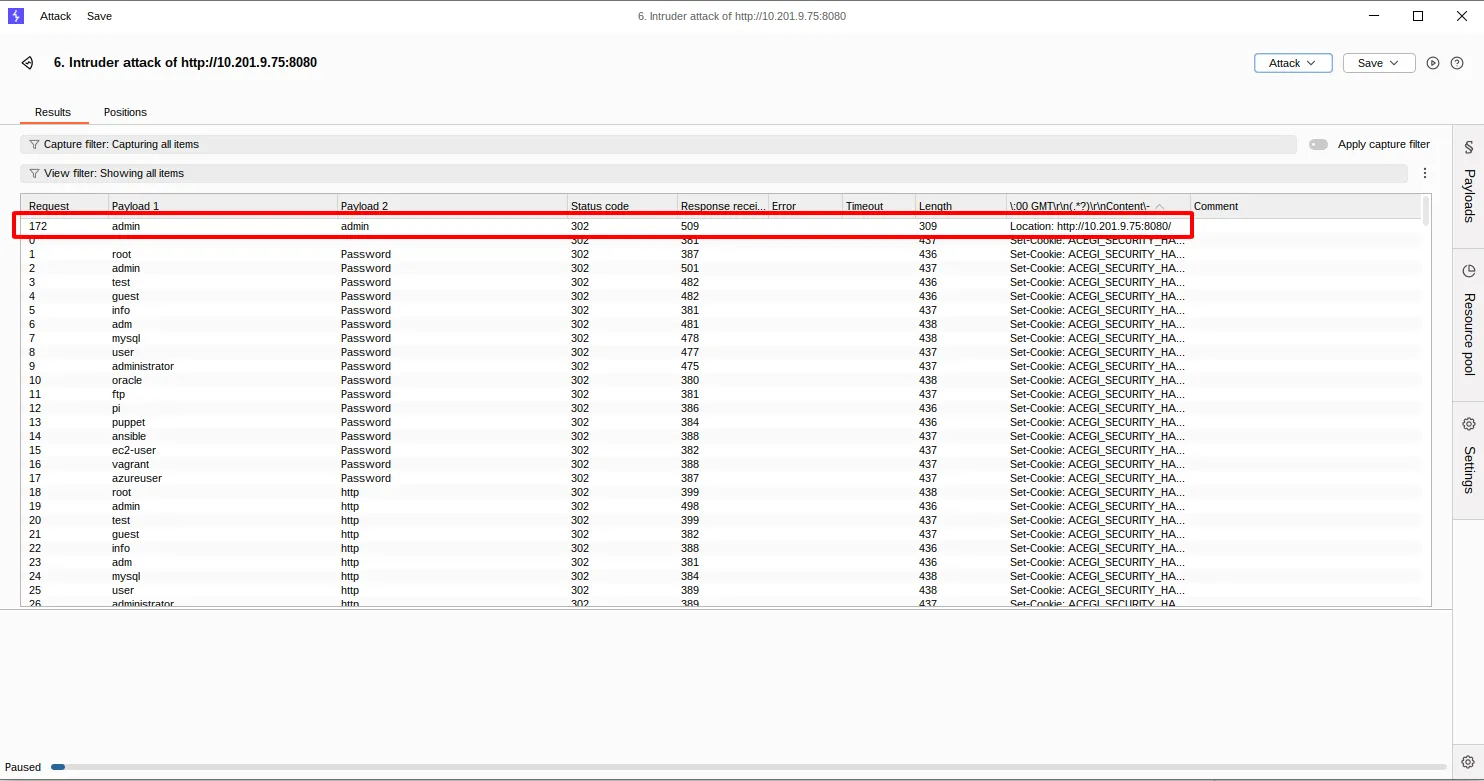
Task: Open the Capture filter settings bar
Action: [x=658, y=144]
